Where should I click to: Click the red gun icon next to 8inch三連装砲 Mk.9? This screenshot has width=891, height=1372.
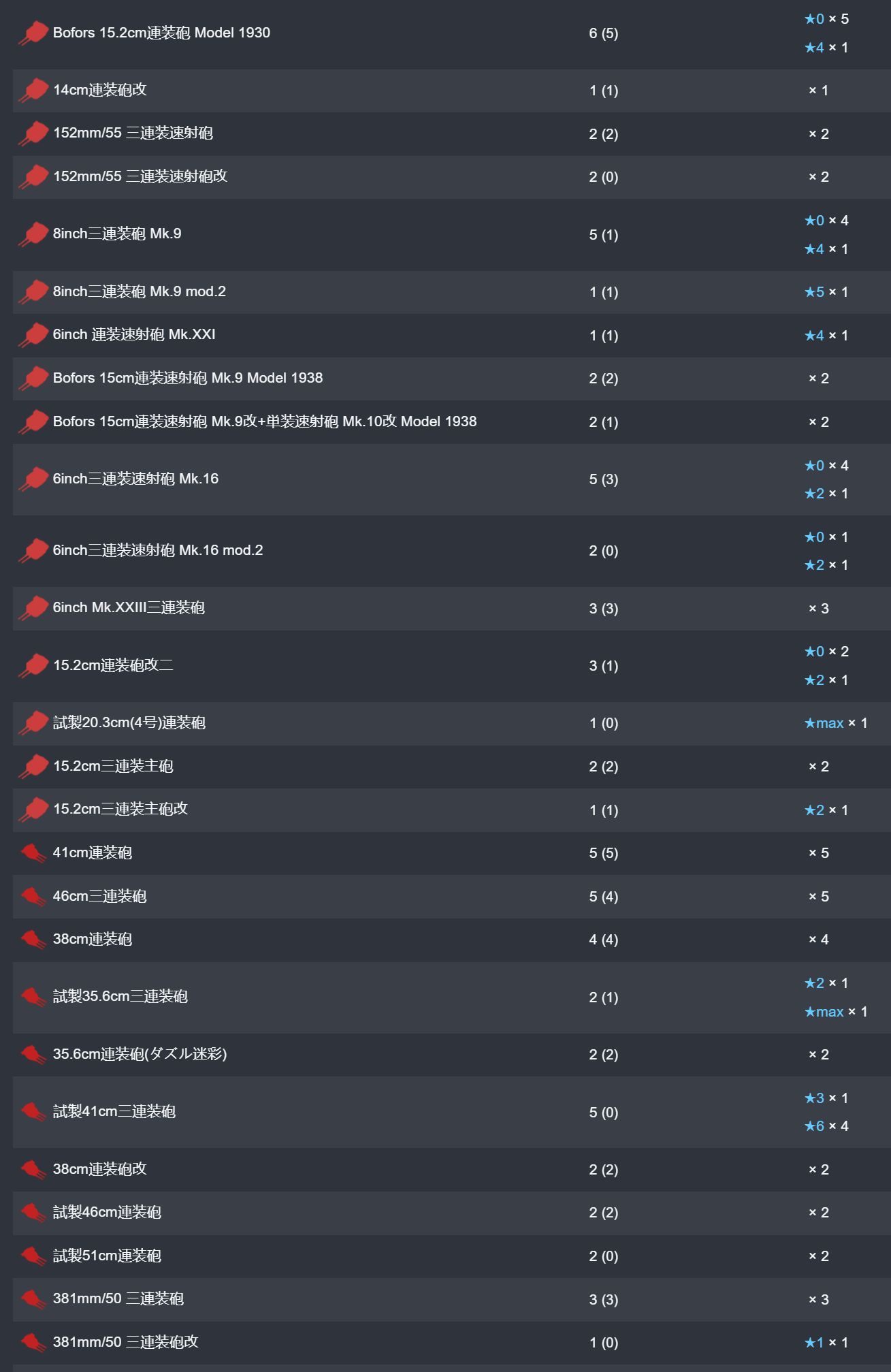coord(33,234)
